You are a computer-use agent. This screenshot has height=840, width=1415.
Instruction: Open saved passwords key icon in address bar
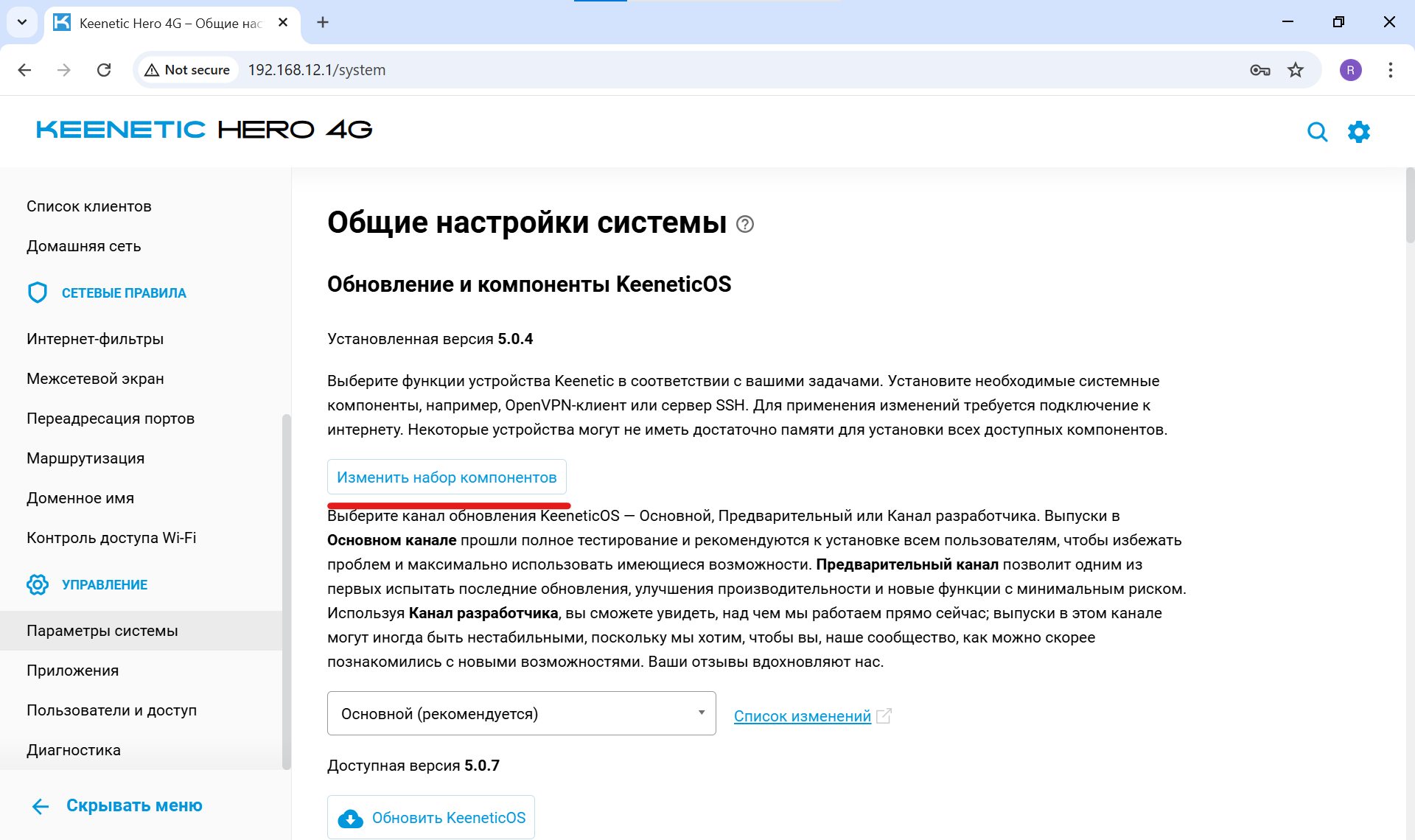tap(1260, 70)
